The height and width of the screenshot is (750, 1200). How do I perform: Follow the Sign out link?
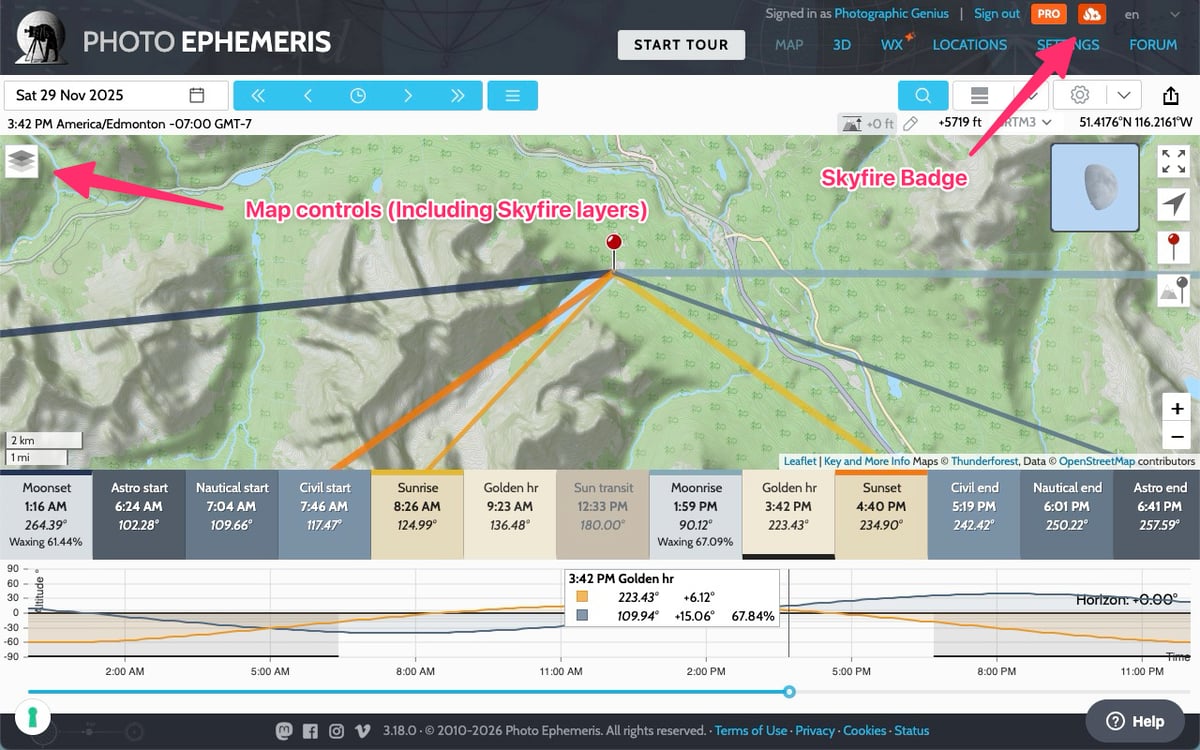click(997, 14)
